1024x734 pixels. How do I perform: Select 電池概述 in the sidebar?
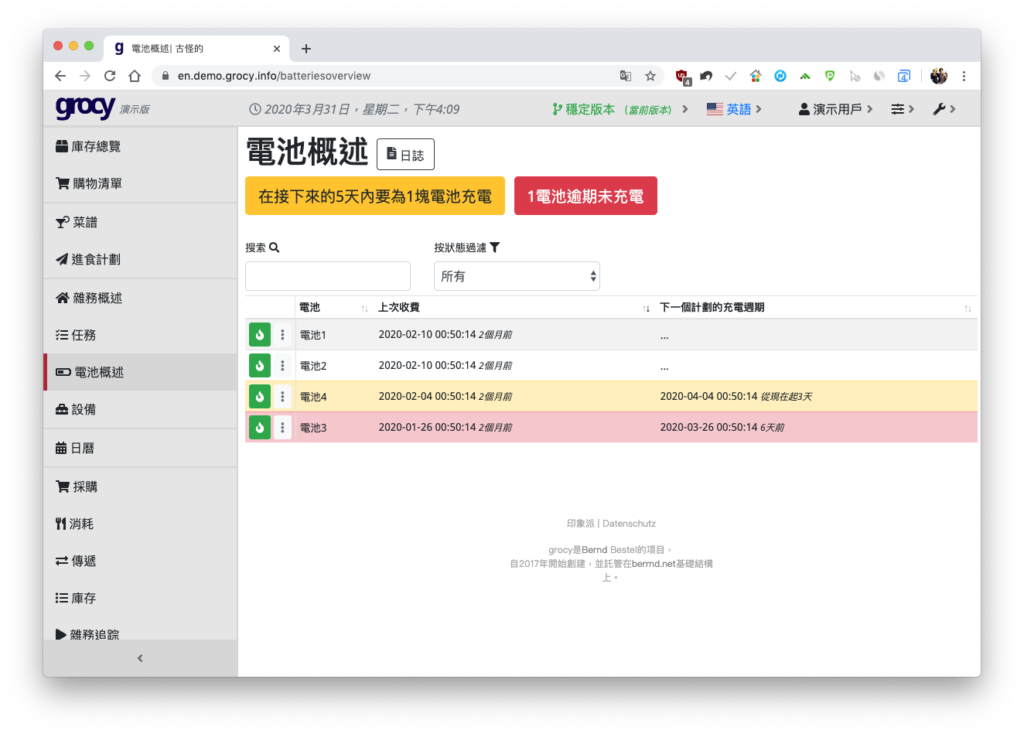(x=140, y=372)
